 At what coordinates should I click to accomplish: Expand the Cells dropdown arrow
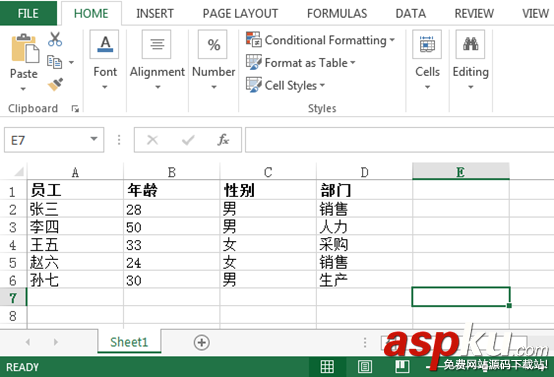(x=427, y=87)
